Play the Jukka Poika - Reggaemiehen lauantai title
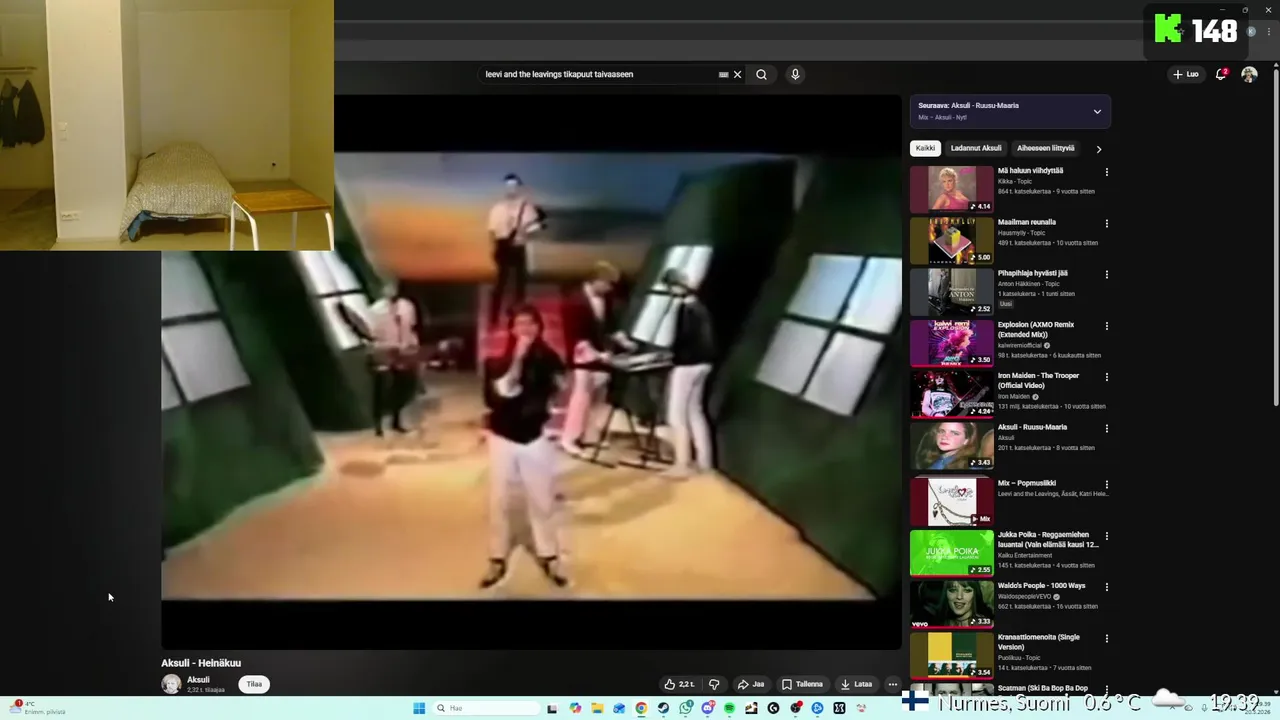This screenshot has height=720, width=1280. point(1048,539)
